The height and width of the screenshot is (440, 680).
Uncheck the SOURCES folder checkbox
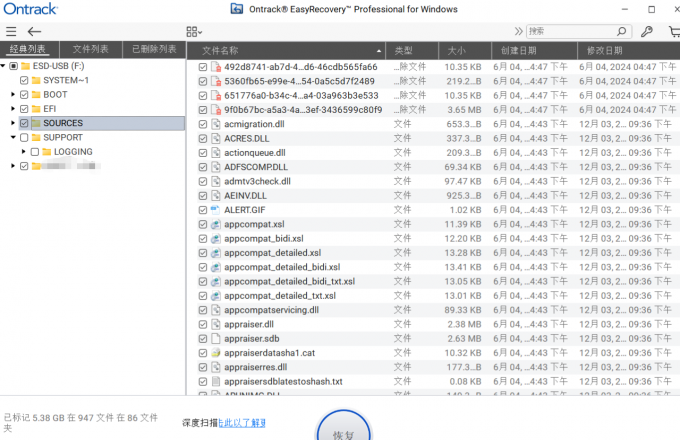coord(24,123)
